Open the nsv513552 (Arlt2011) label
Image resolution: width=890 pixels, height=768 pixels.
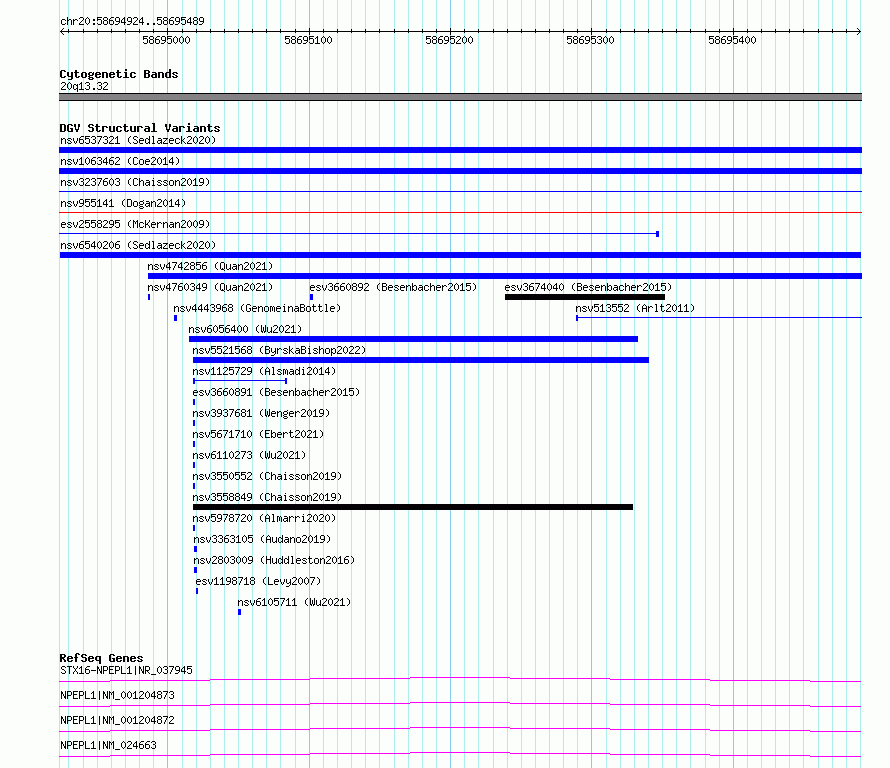[x=635, y=308]
